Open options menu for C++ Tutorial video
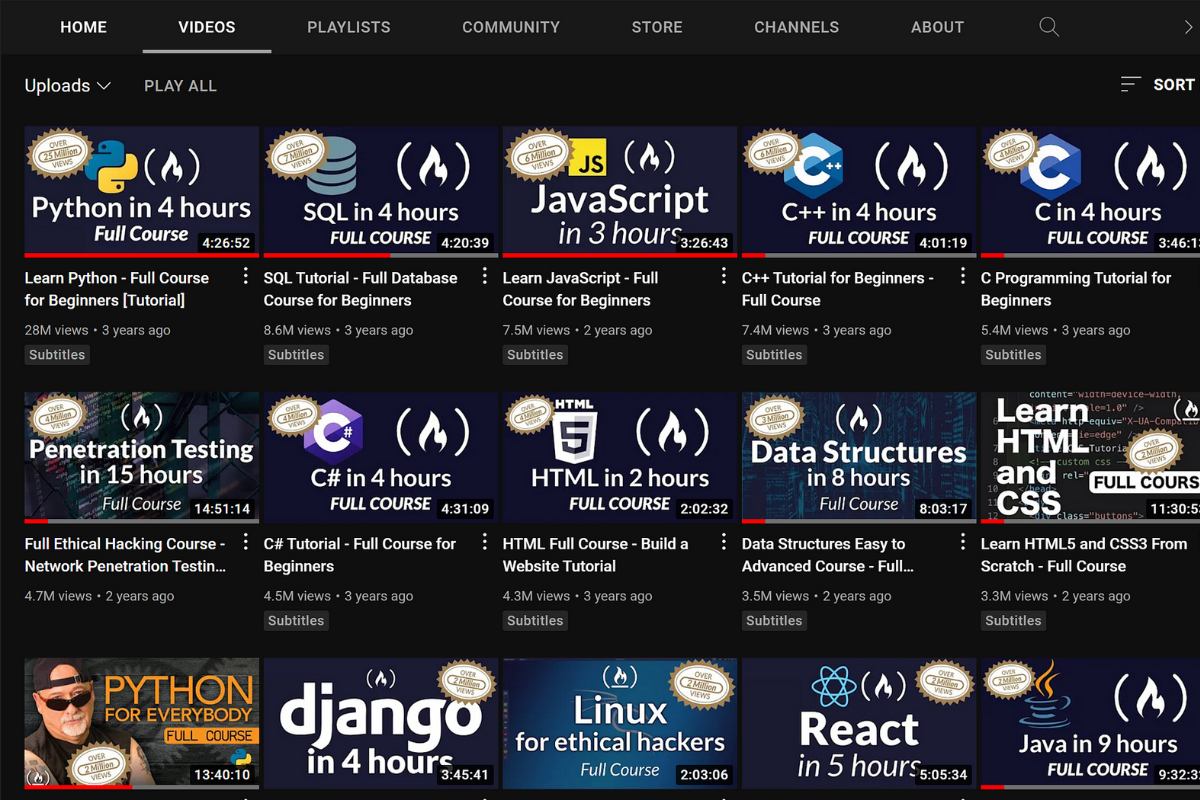Screen dimensions: 1200x800 pyautogui.click(x=963, y=276)
